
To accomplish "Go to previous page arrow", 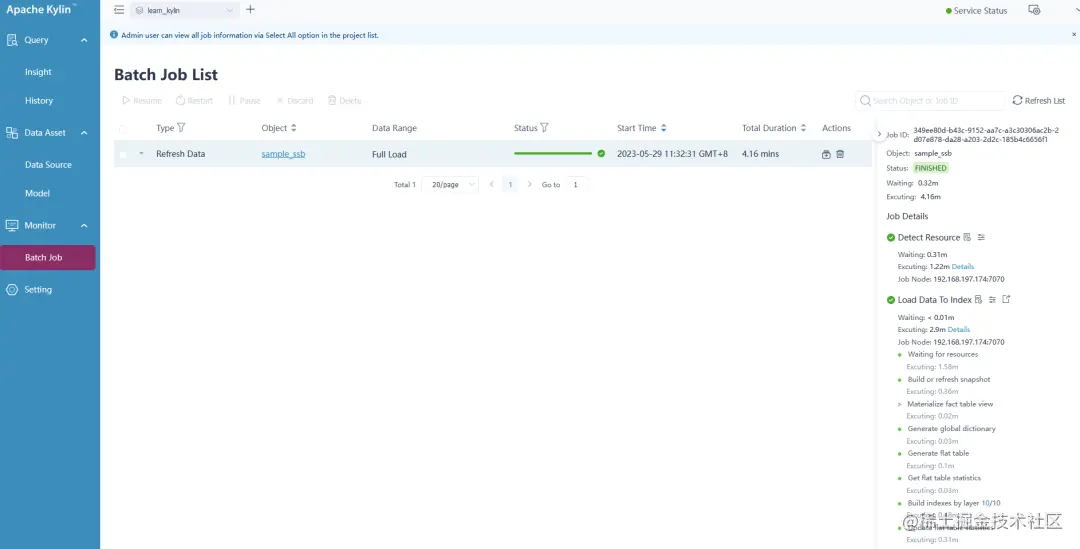I will click(491, 185).
